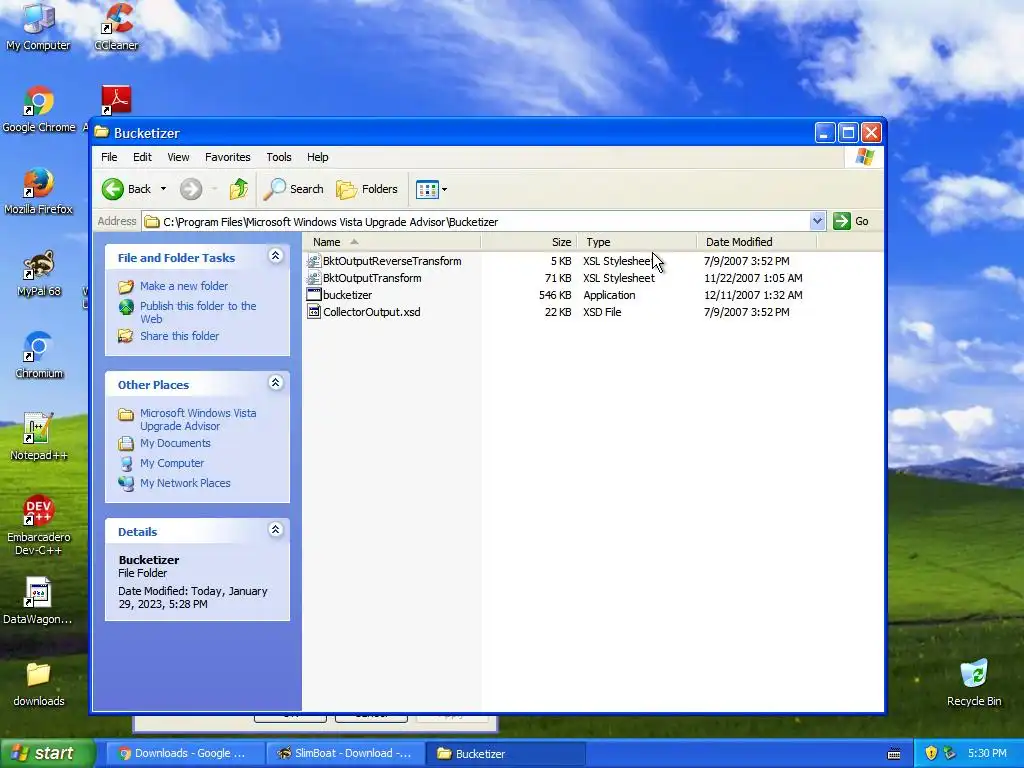Viewport: 1024px width, 768px height.
Task: Collapse the Details panel
Action: [x=276, y=530]
